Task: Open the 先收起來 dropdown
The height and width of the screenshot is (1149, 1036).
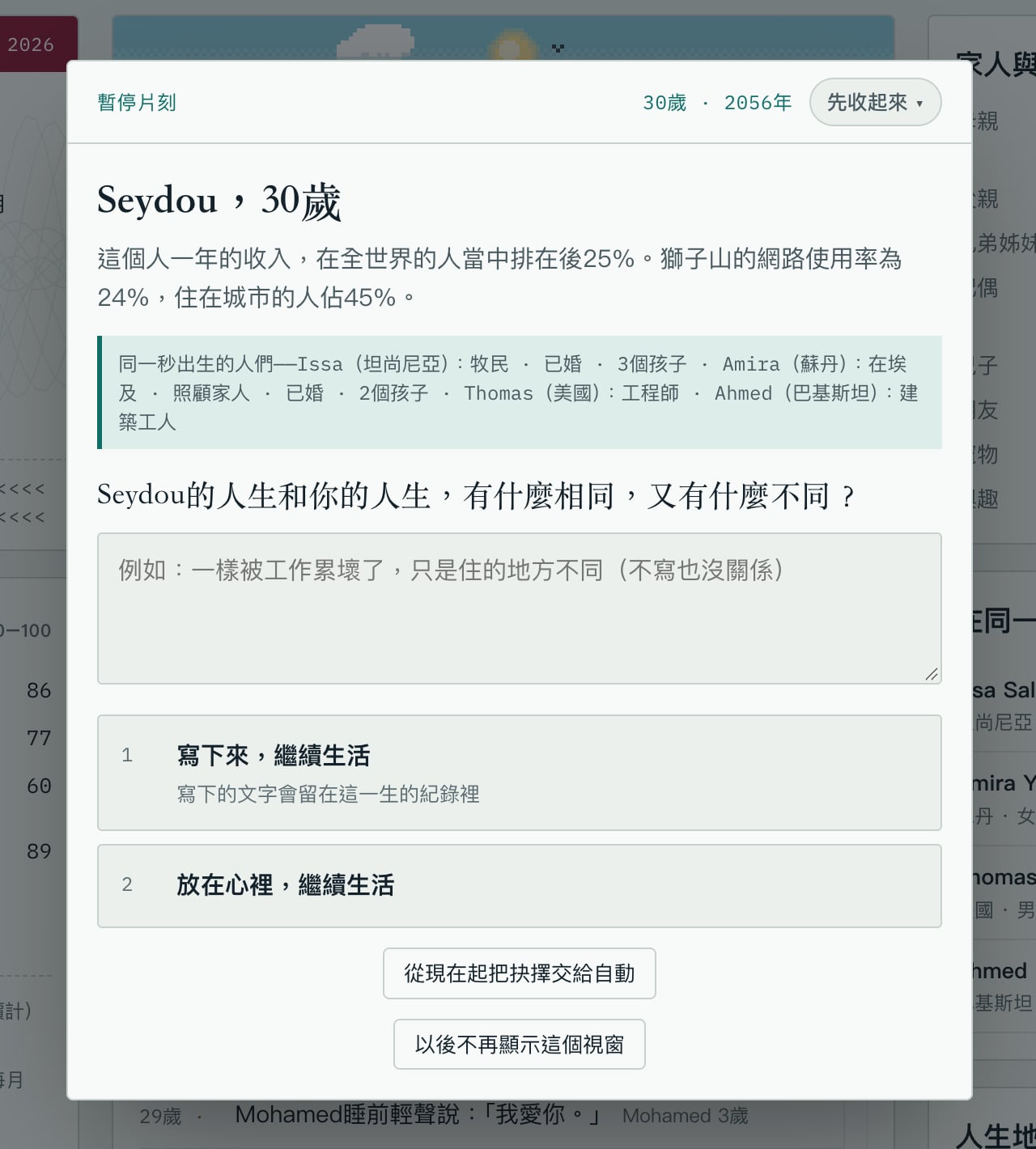Action: point(875,102)
